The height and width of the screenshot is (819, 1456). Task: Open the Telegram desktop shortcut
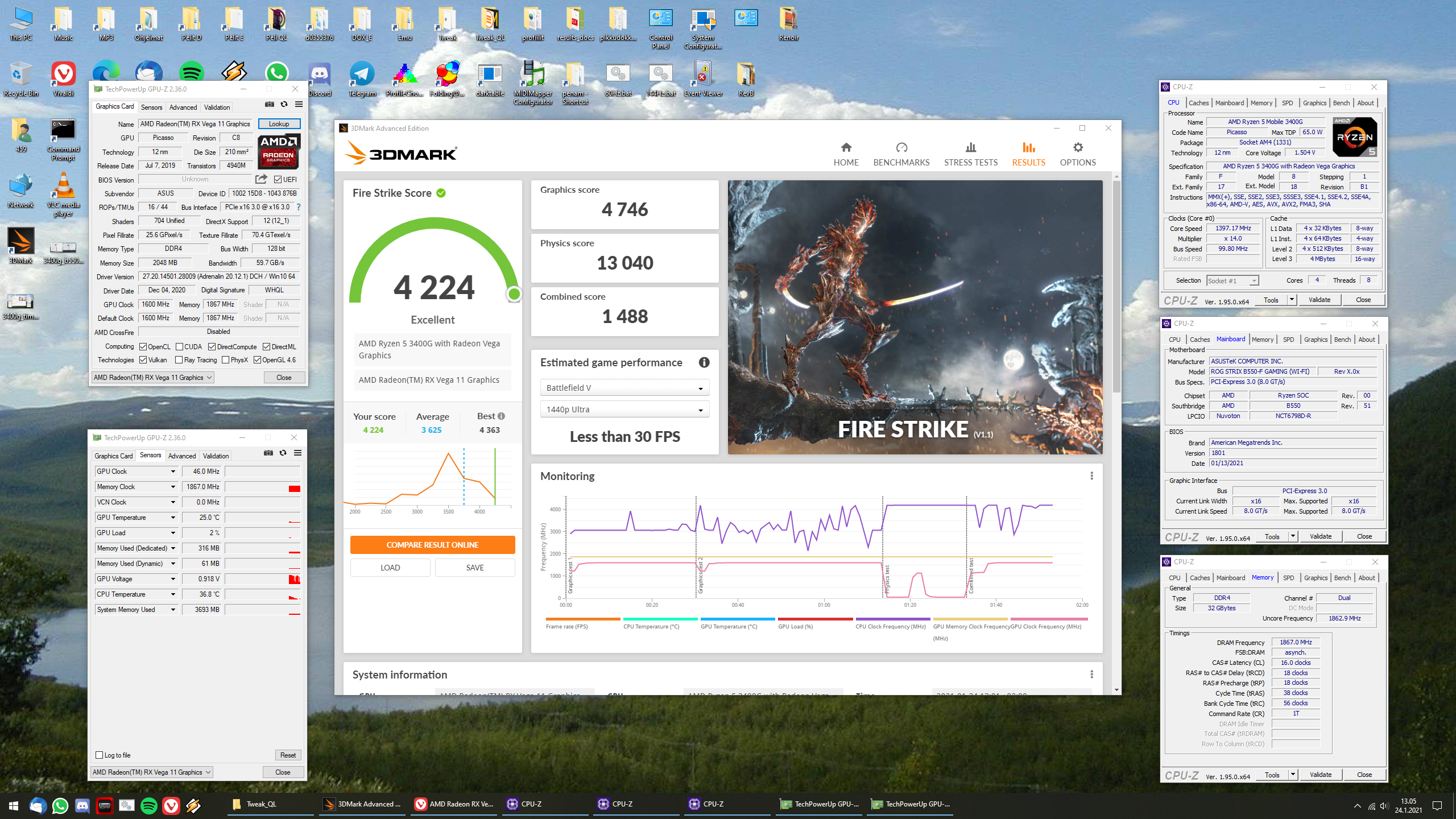[362, 80]
